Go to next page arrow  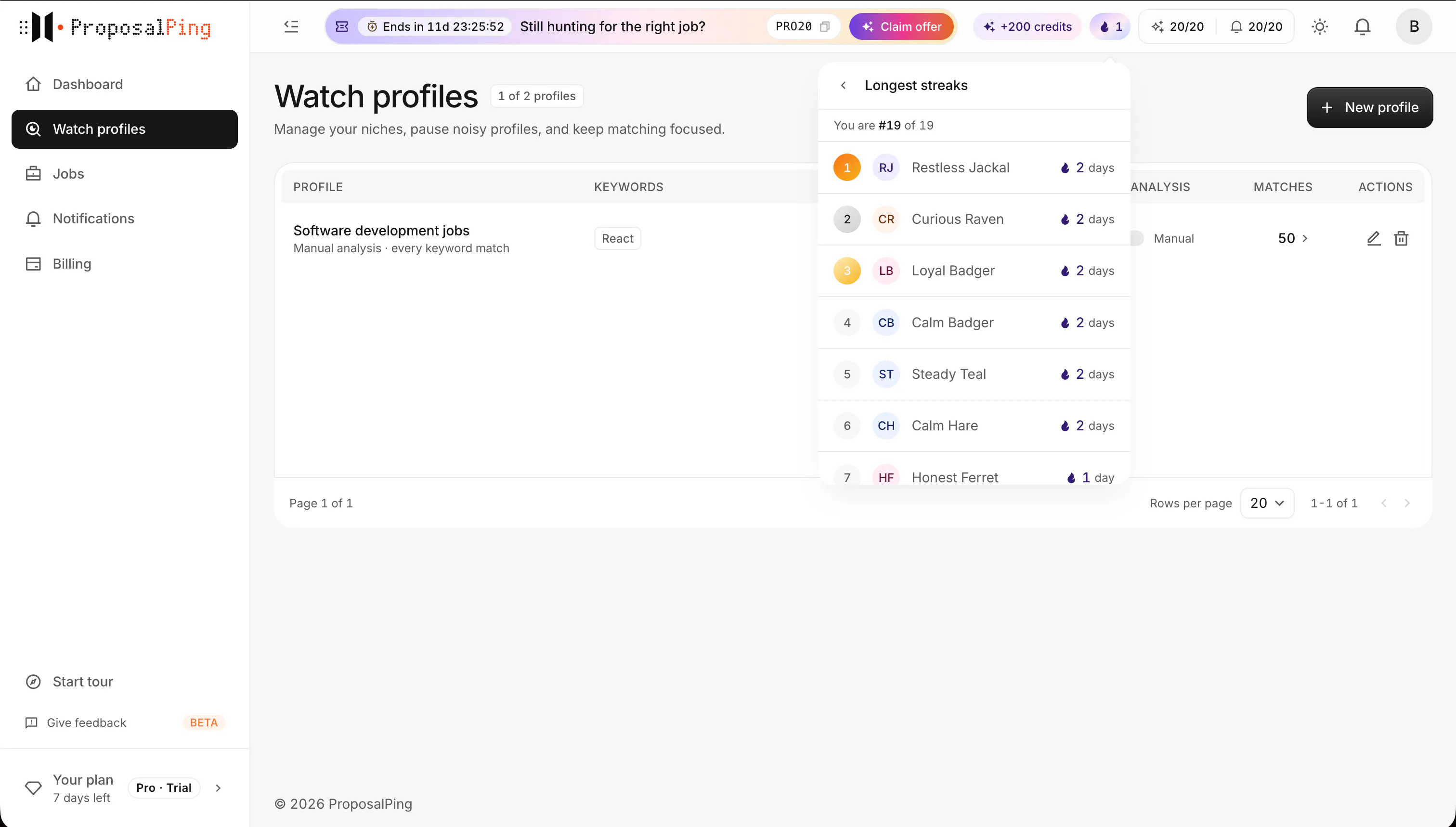coord(1407,503)
